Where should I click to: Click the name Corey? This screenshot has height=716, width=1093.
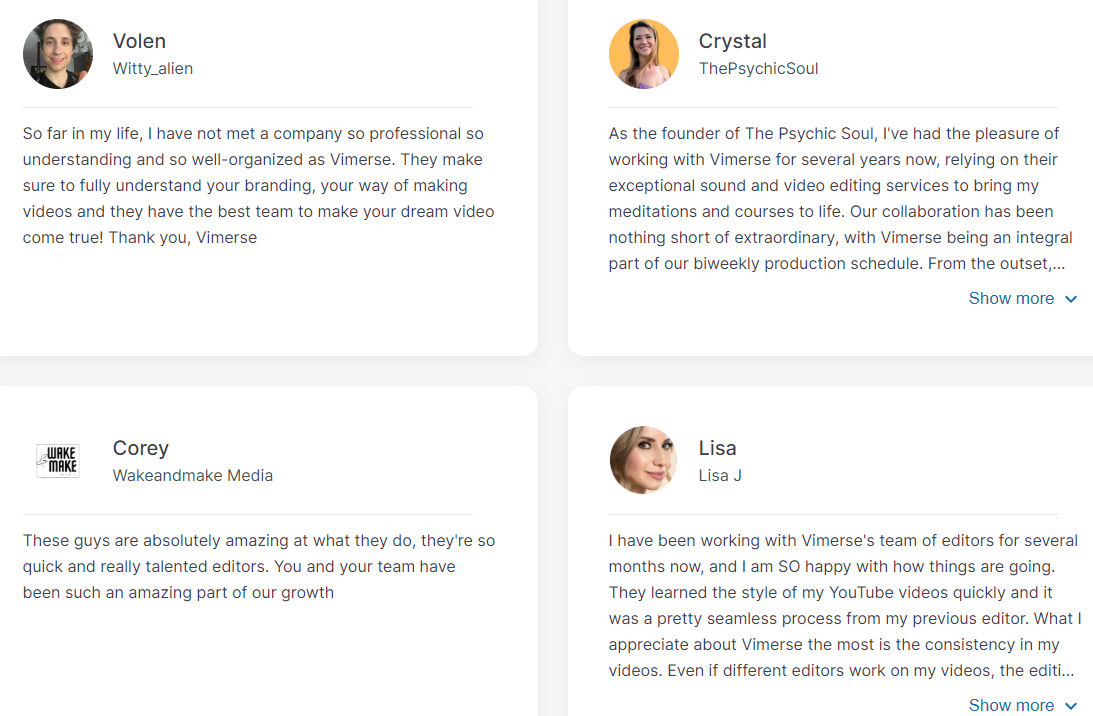tap(141, 448)
